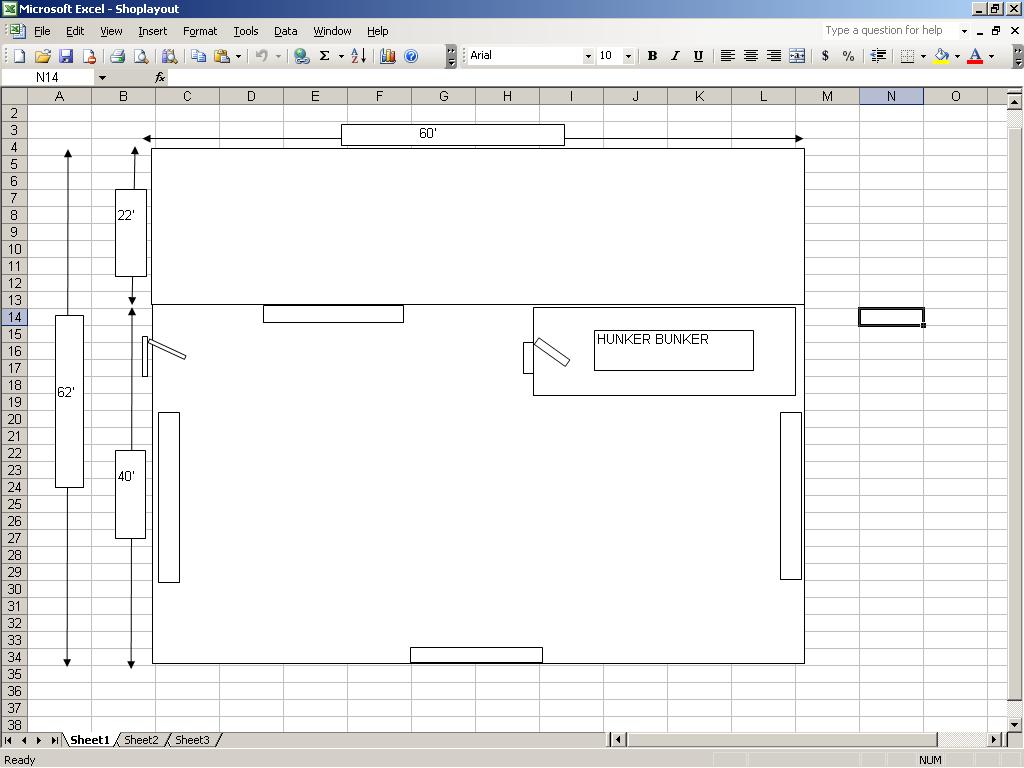1024x768 pixels.
Task: Click the Merge and Center icon
Action: tap(797, 56)
